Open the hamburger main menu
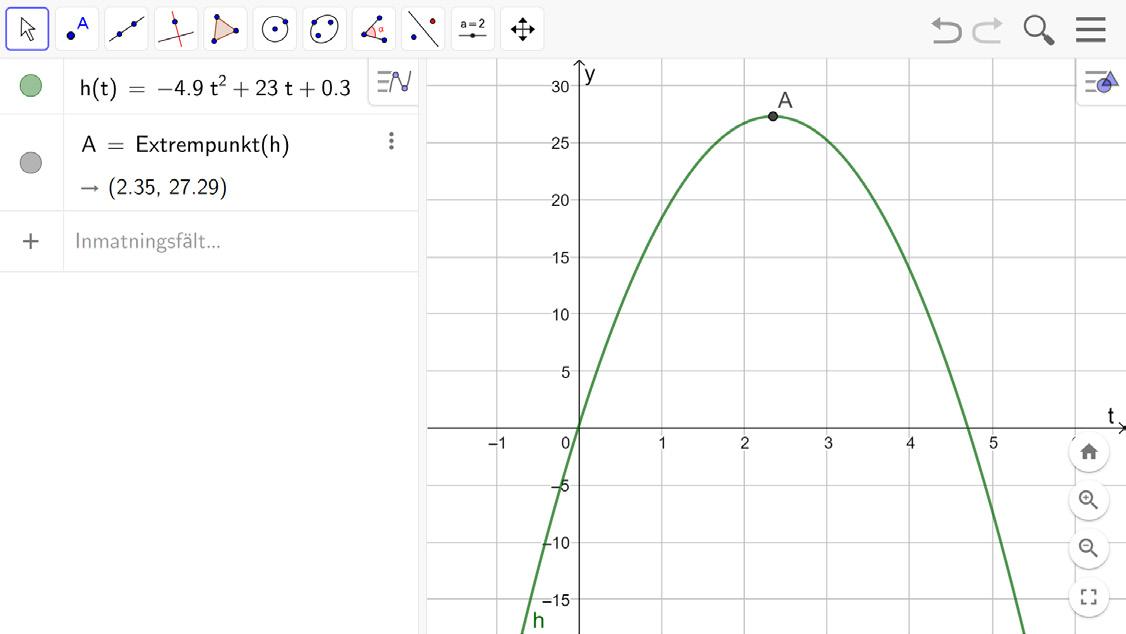Image resolution: width=1126 pixels, height=634 pixels. click(x=1091, y=29)
